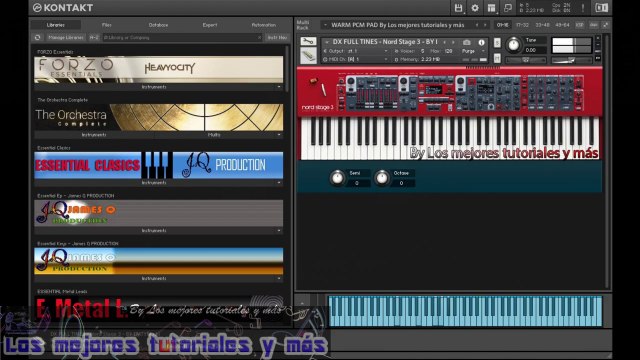Switch to the Files tab
Screen dimensions: 640x360
click(107, 25)
